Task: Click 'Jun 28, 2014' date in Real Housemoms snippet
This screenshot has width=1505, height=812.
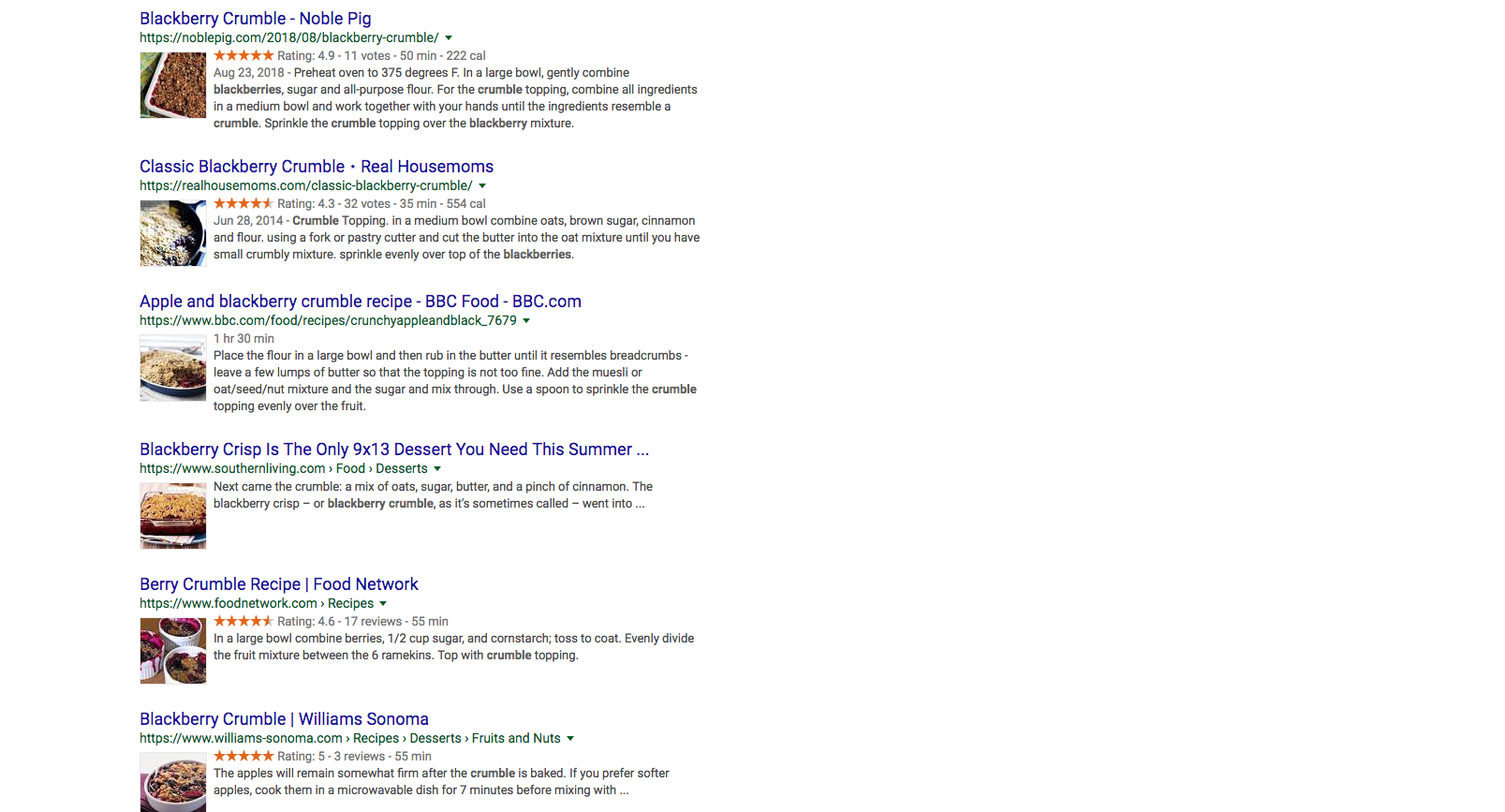Action: (248, 221)
